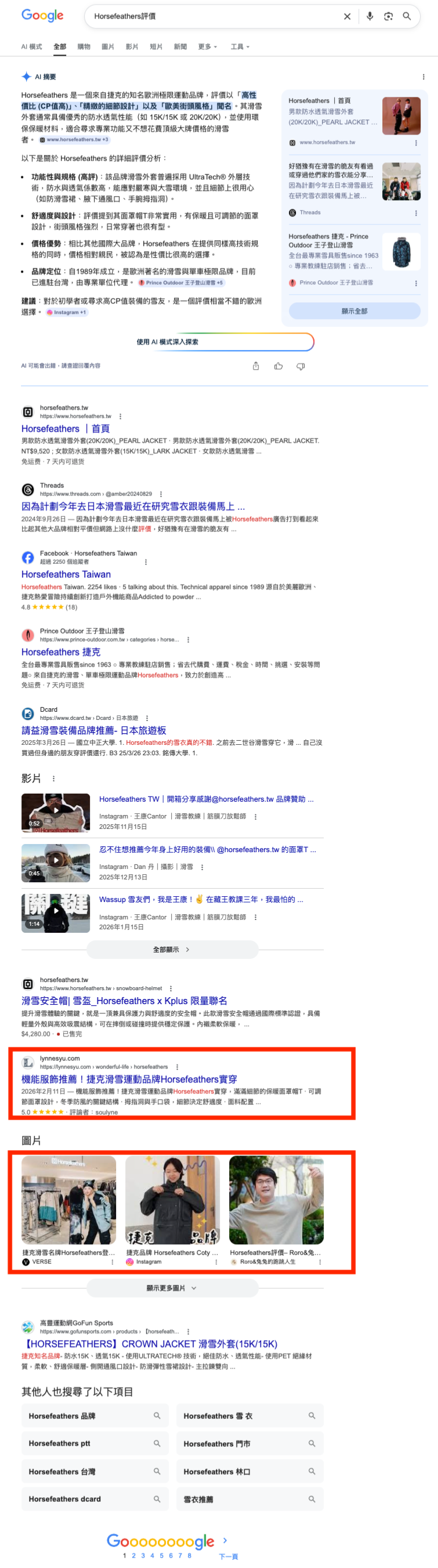Open Instagram 捷克品牌 Coty image thumbnail

click(173, 1200)
